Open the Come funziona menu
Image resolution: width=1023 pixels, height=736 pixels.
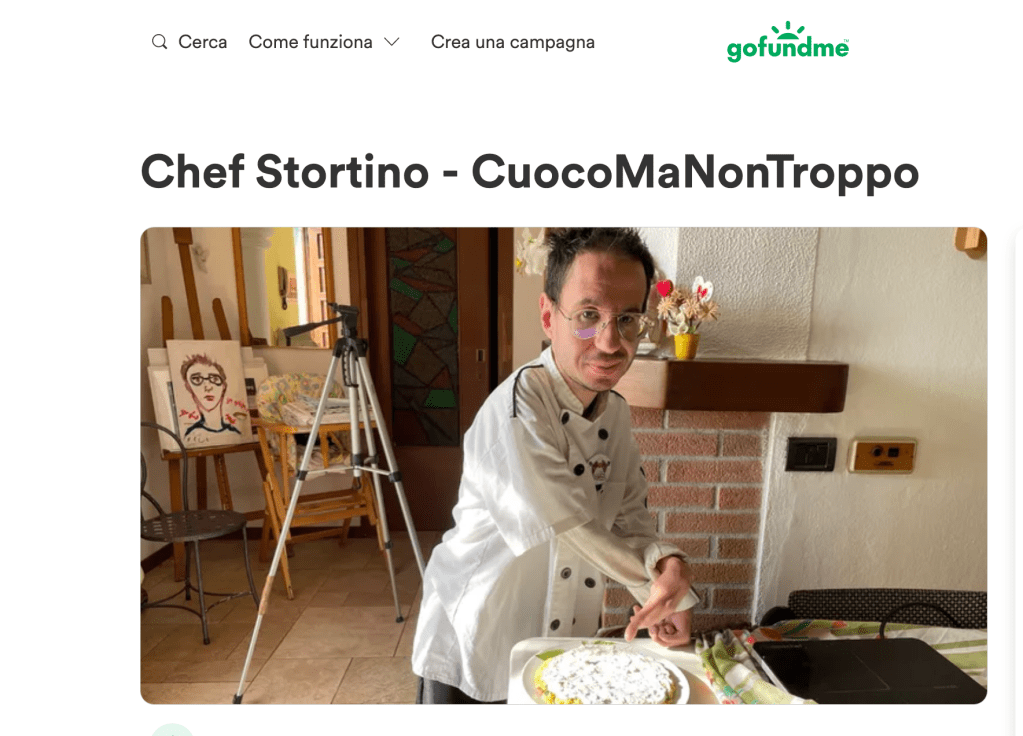[311, 42]
